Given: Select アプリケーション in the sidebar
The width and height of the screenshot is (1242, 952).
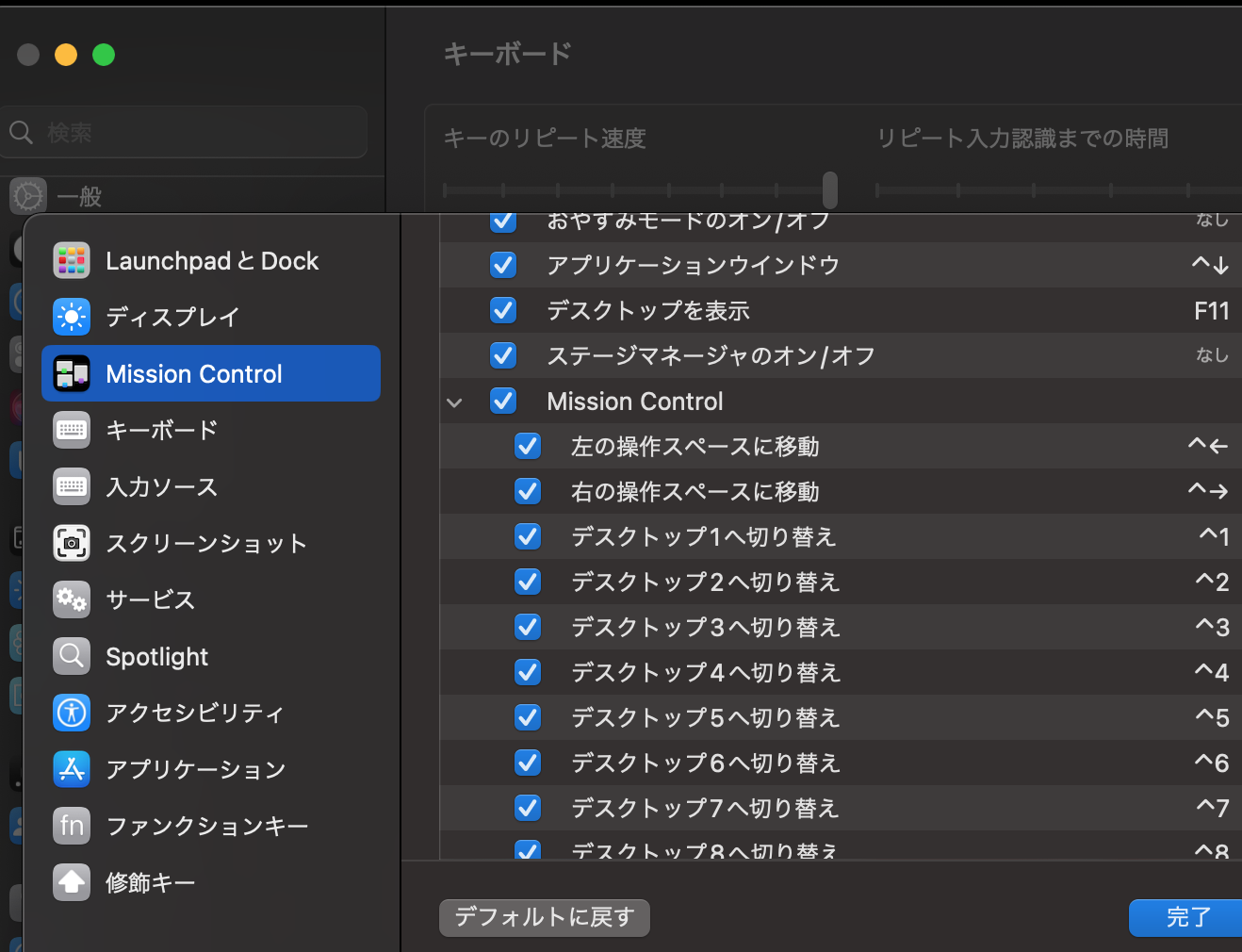Looking at the screenshot, I should 195,769.
